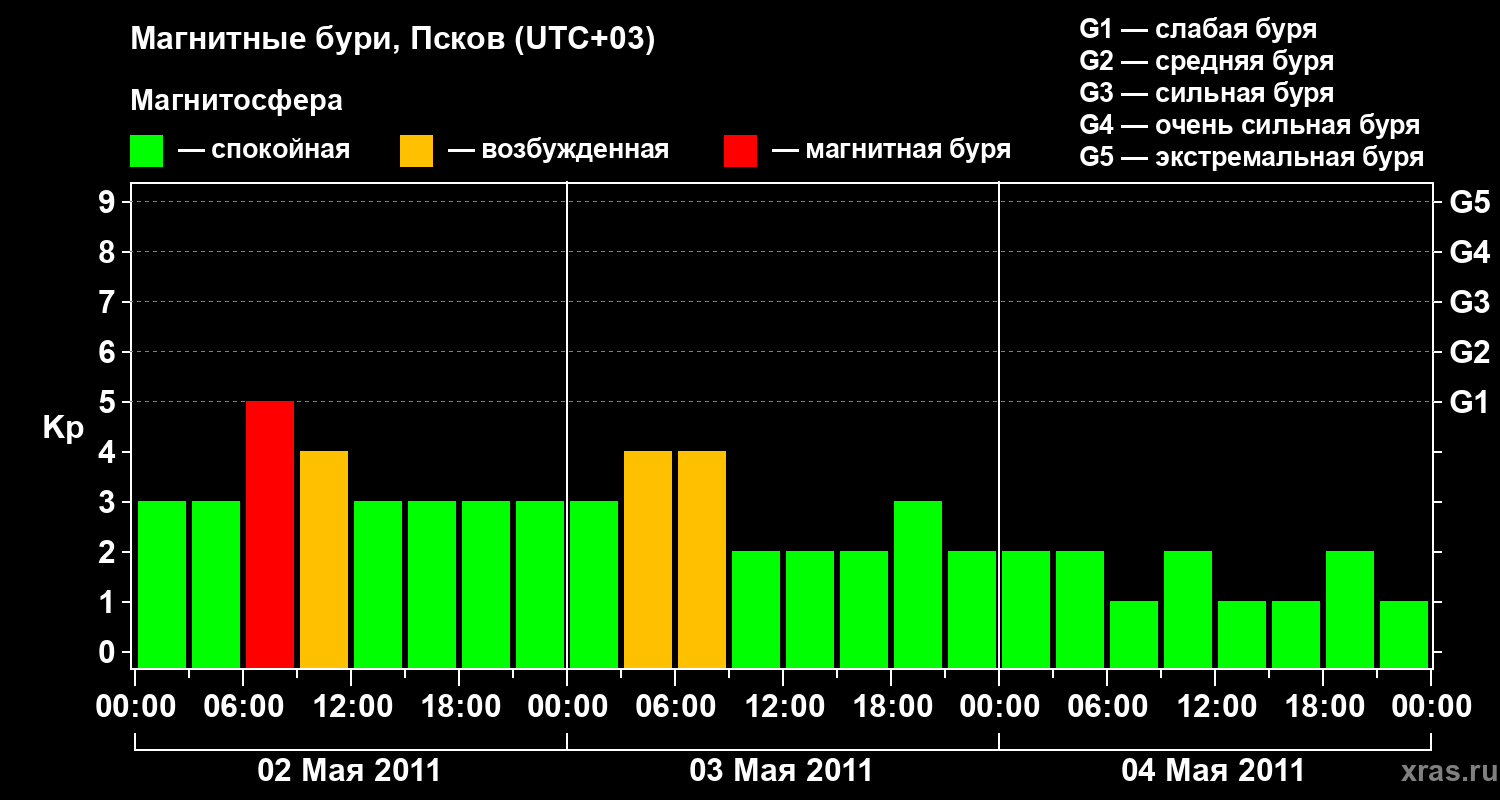Select the green 06:00–09:00 Kp 1 bar on 04 Мая
The image size is (1500, 800).
1134,635
